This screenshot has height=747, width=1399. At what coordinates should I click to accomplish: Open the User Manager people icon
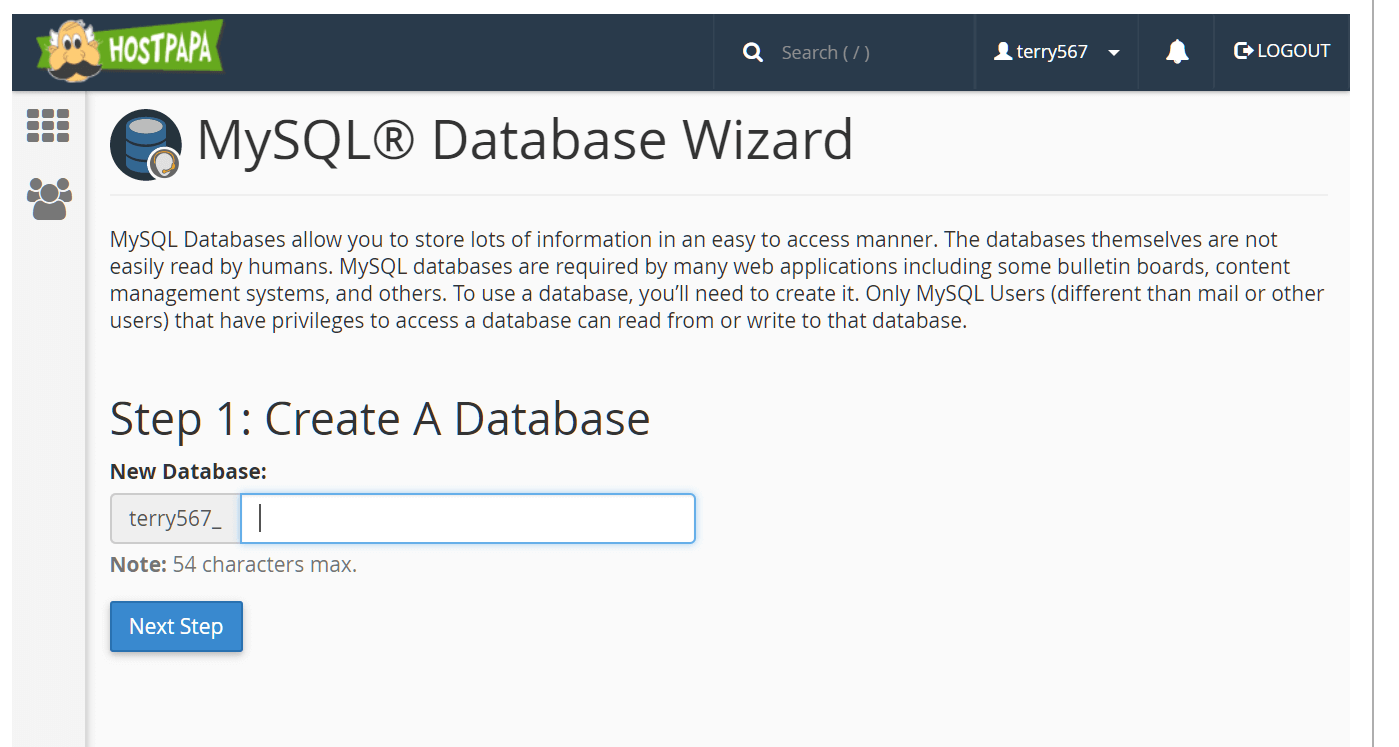(49, 199)
